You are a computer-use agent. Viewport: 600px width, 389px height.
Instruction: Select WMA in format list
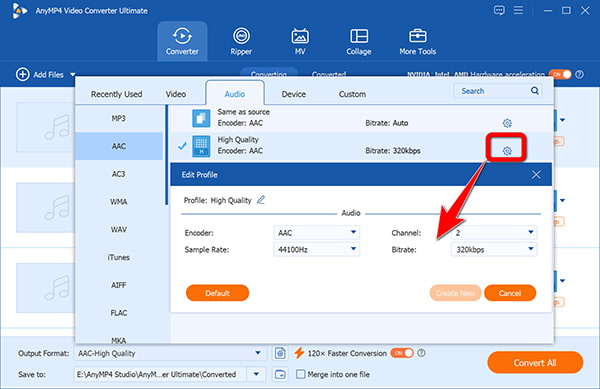tap(119, 202)
